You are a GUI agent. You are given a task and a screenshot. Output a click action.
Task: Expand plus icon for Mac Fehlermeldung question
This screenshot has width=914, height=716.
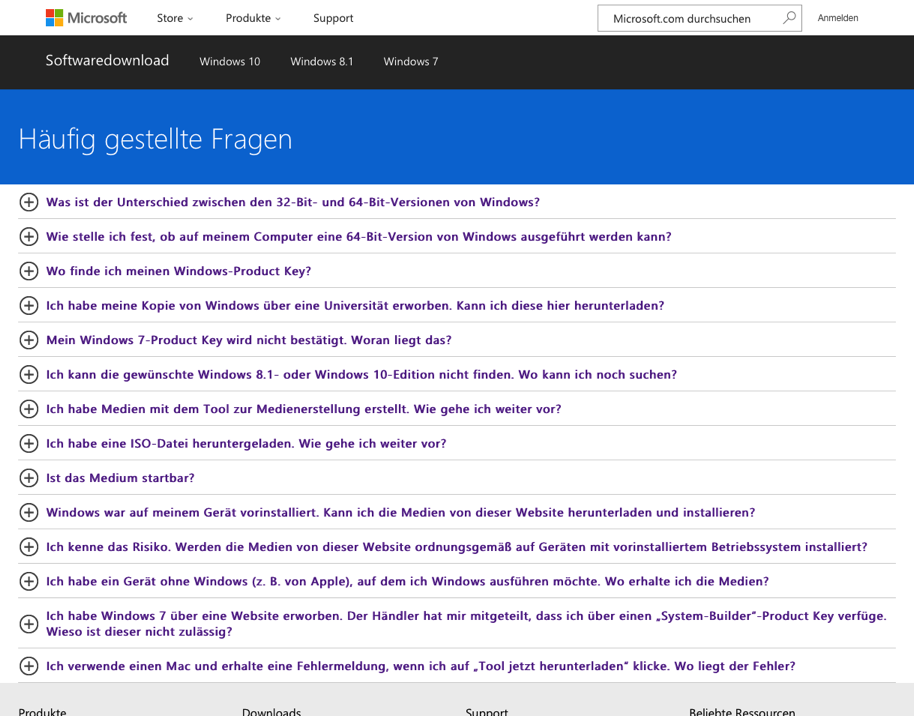click(29, 666)
